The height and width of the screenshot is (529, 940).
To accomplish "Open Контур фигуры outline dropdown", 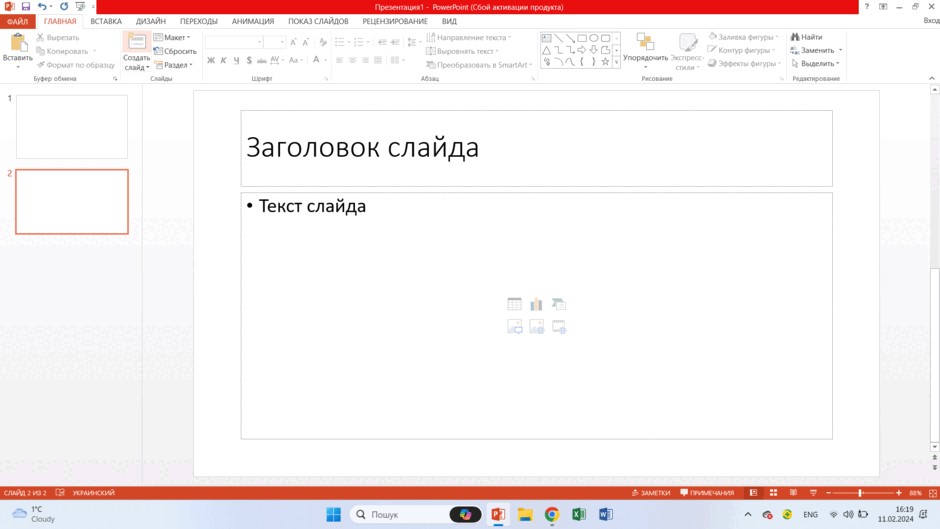I will click(x=742, y=50).
